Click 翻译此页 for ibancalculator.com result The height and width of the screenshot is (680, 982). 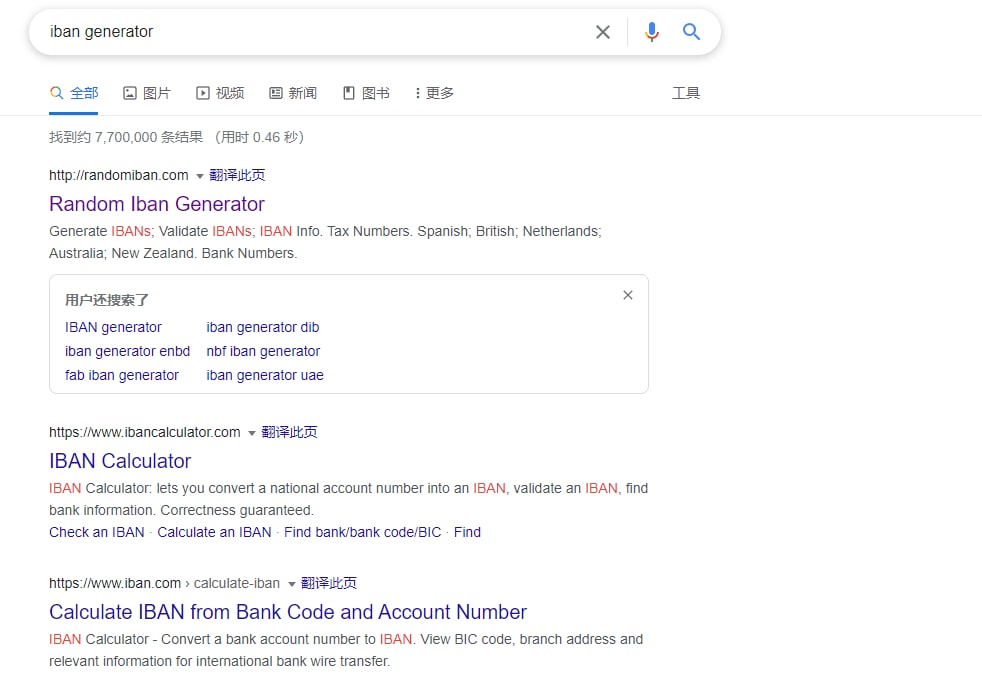tap(289, 432)
